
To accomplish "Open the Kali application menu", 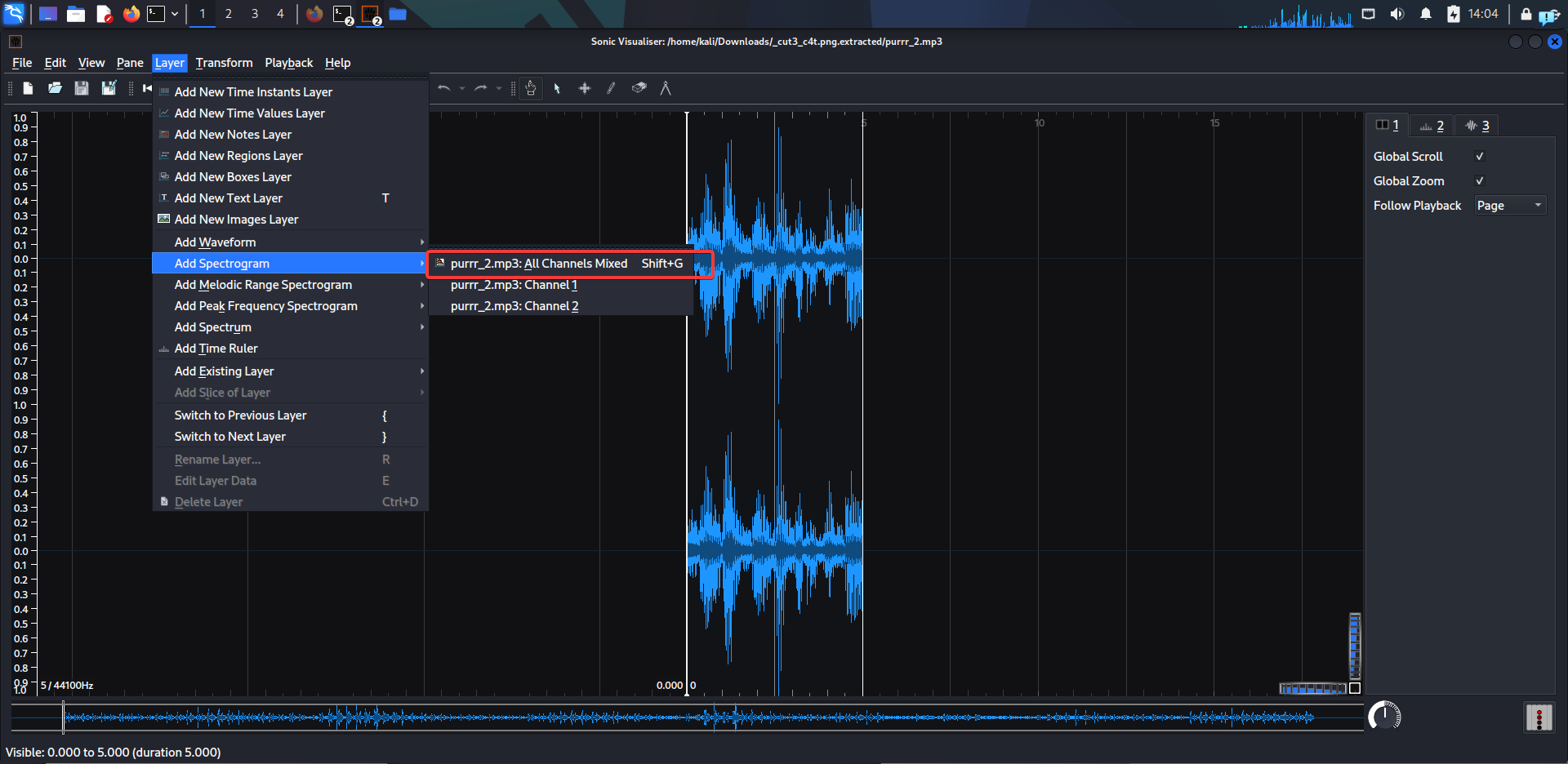I will (x=15, y=13).
